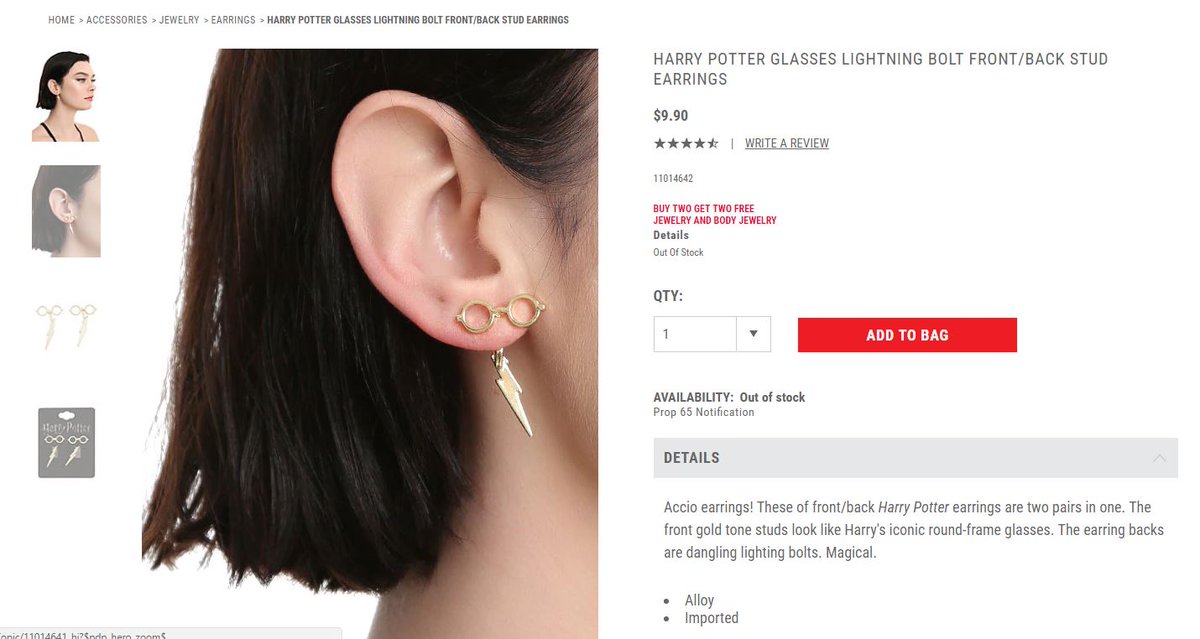Image resolution: width=1200 pixels, height=639 pixels.
Task: Select thumbnail showing earring back view
Action: pos(66,211)
